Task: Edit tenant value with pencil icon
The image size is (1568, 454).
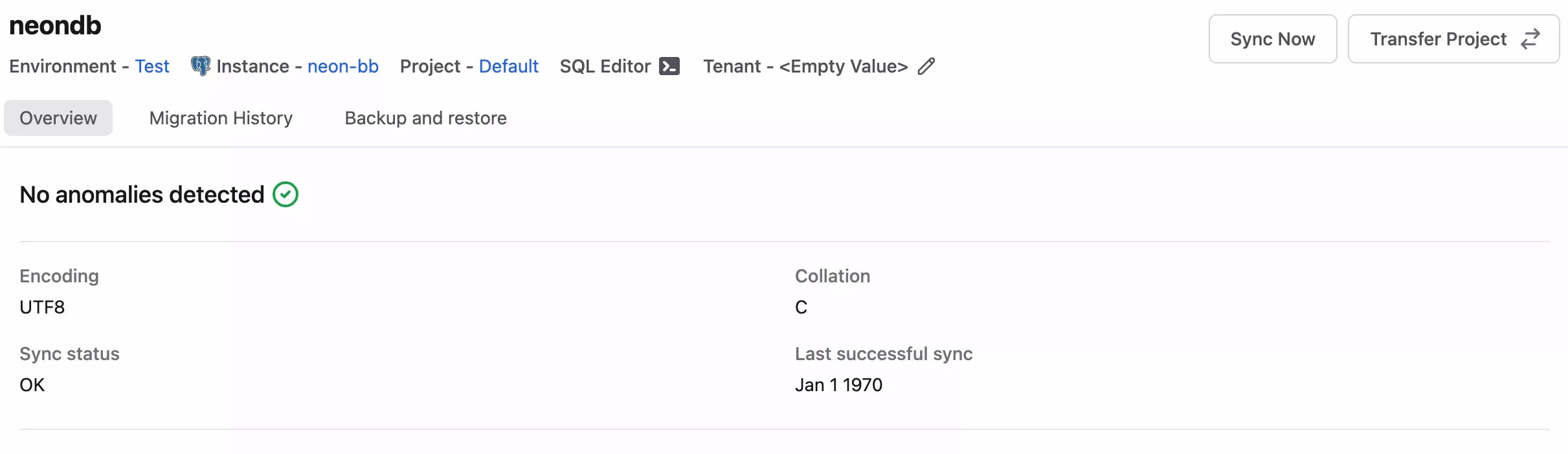Action: click(x=926, y=66)
